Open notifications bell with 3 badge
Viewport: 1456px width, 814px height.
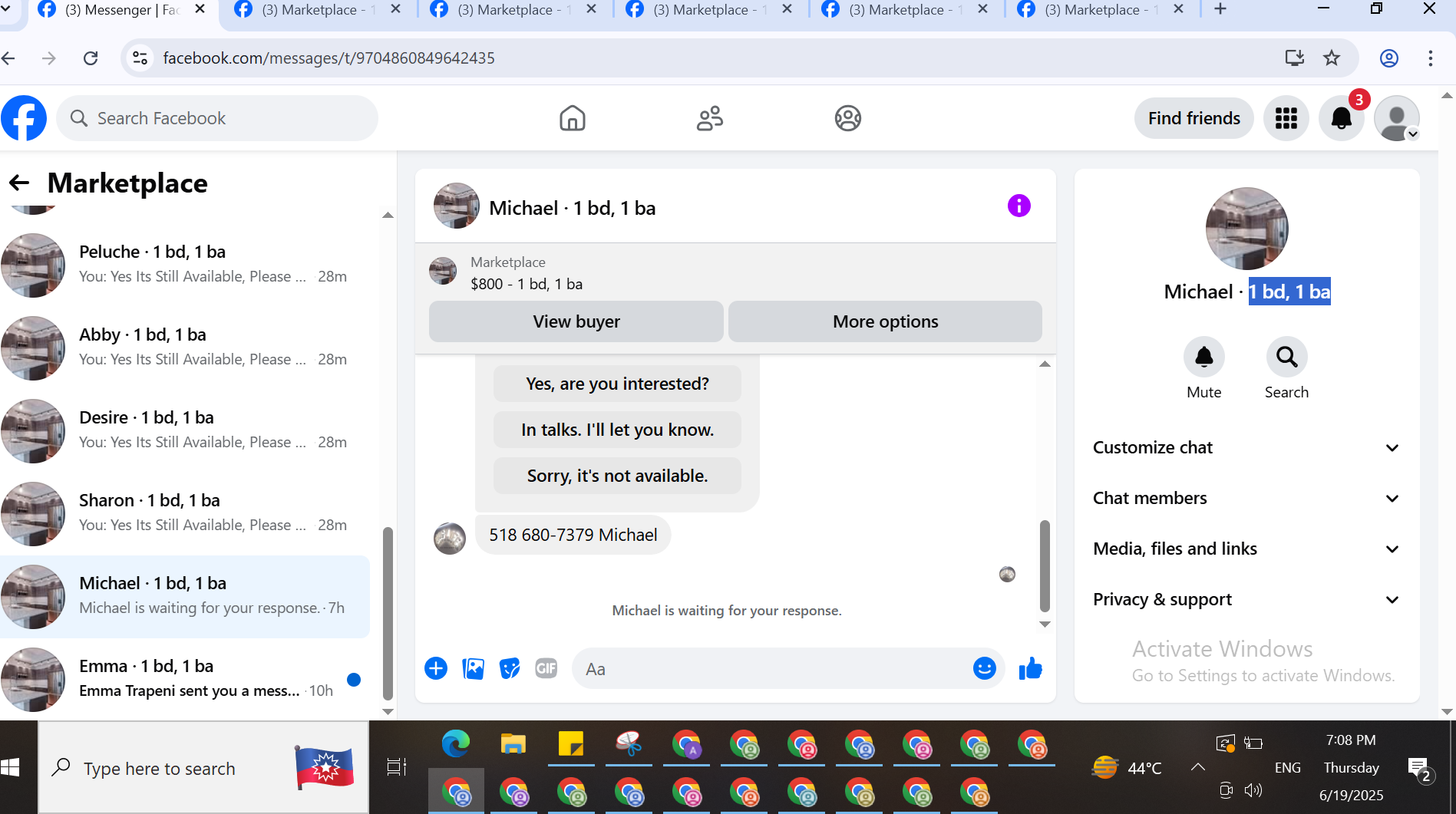[1342, 118]
